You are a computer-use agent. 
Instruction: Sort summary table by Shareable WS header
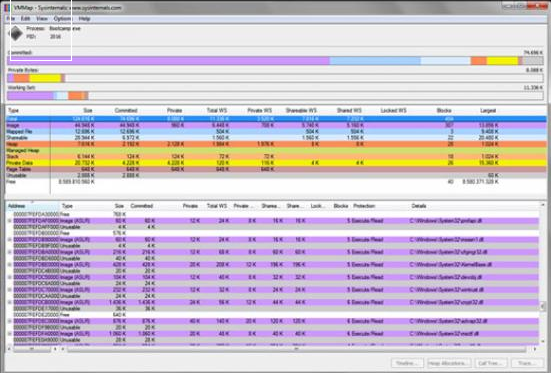(x=301, y=110)
